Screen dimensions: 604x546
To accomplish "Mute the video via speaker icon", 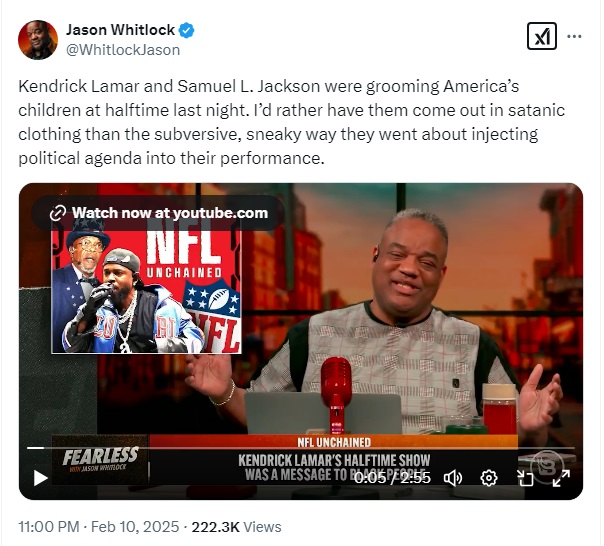I will pyautogui.click(x=453, y=478).
